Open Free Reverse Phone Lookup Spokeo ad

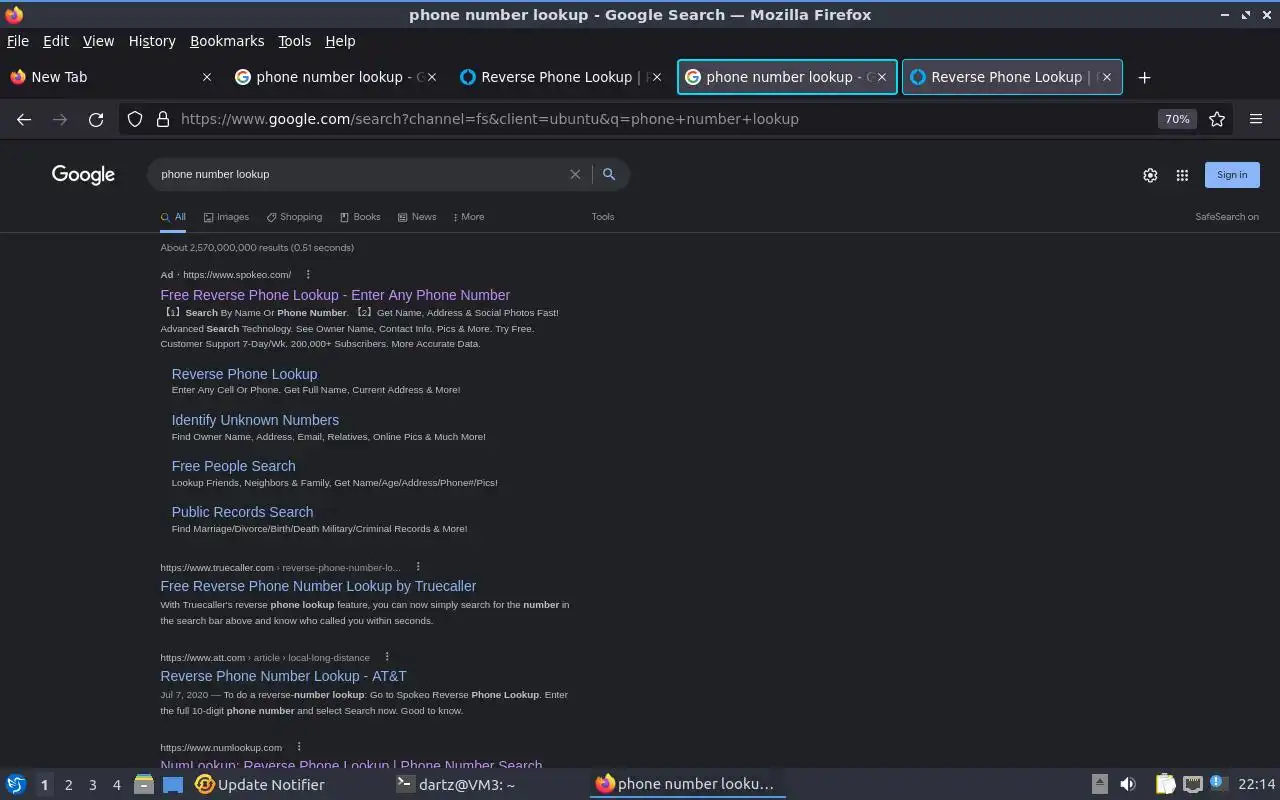(335, 295)
